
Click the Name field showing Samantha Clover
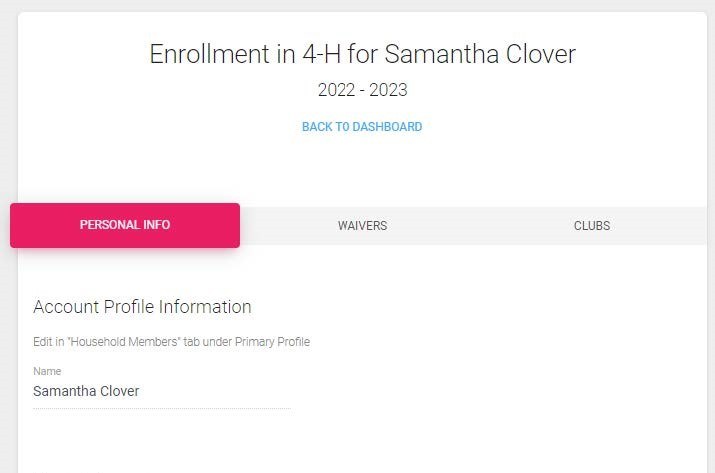pyautogui.click(x=162, y=391)
